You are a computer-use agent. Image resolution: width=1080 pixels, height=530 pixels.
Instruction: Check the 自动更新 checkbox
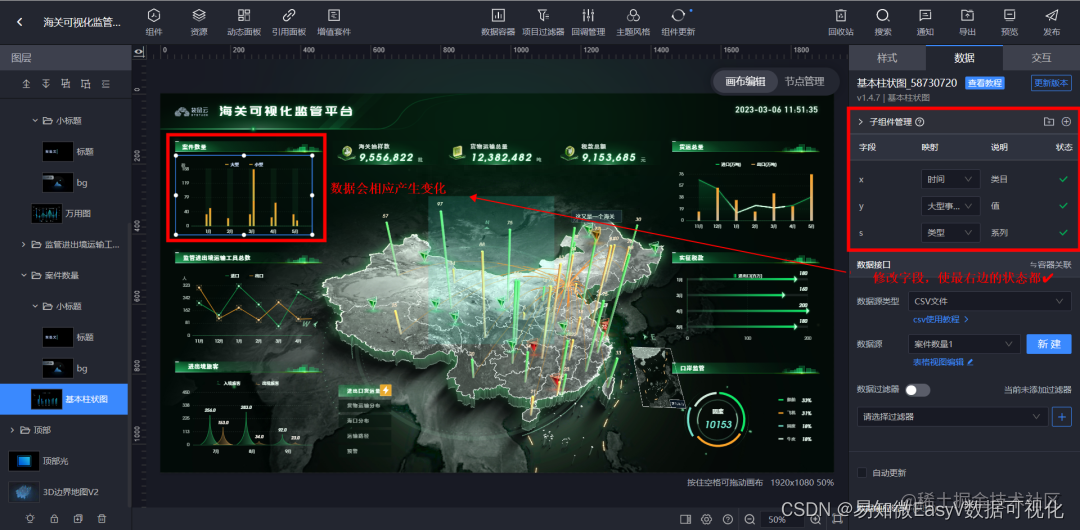point(861,473)
